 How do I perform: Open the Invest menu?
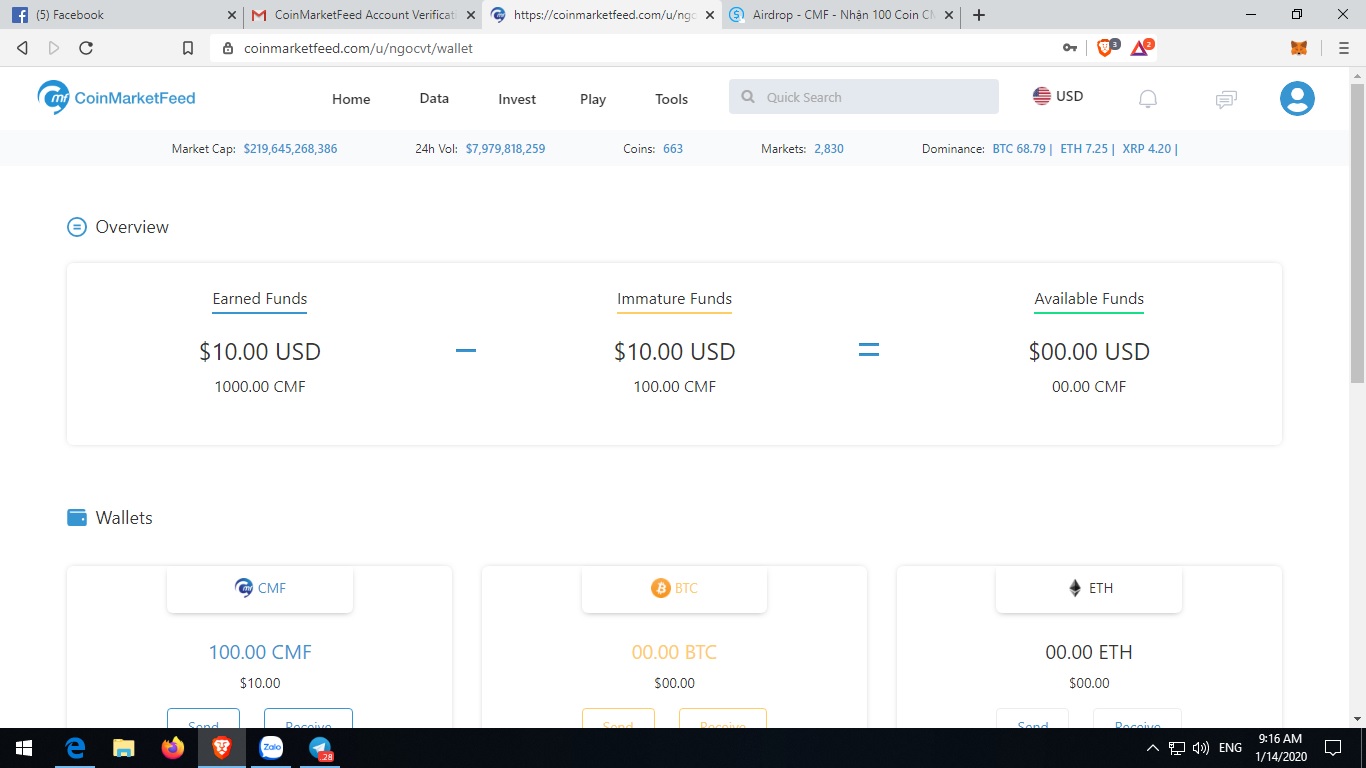[x=517, y=99]
